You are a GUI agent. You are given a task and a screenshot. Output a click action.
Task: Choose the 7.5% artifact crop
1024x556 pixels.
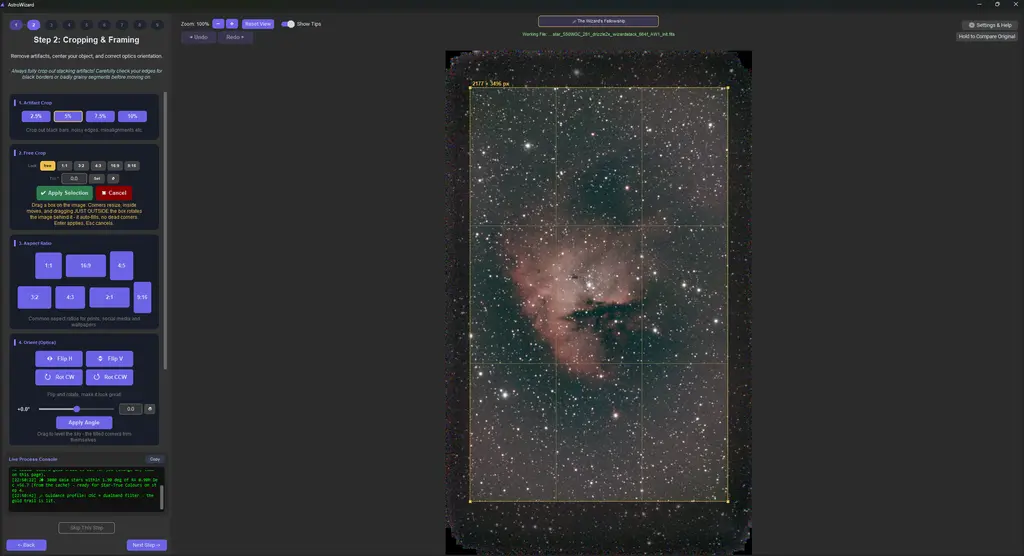coord(100,116)
